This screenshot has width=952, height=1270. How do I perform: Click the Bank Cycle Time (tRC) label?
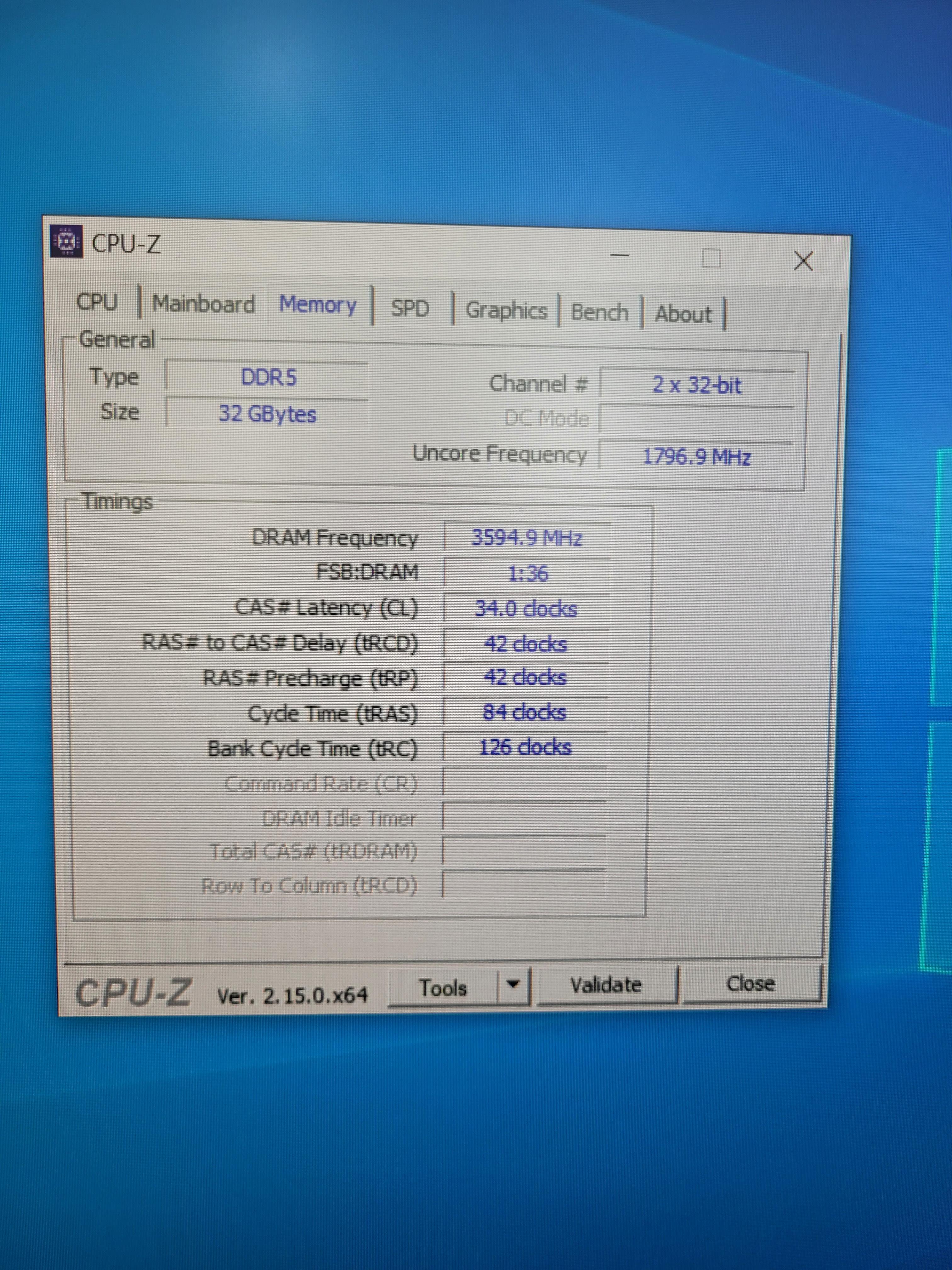313,748
